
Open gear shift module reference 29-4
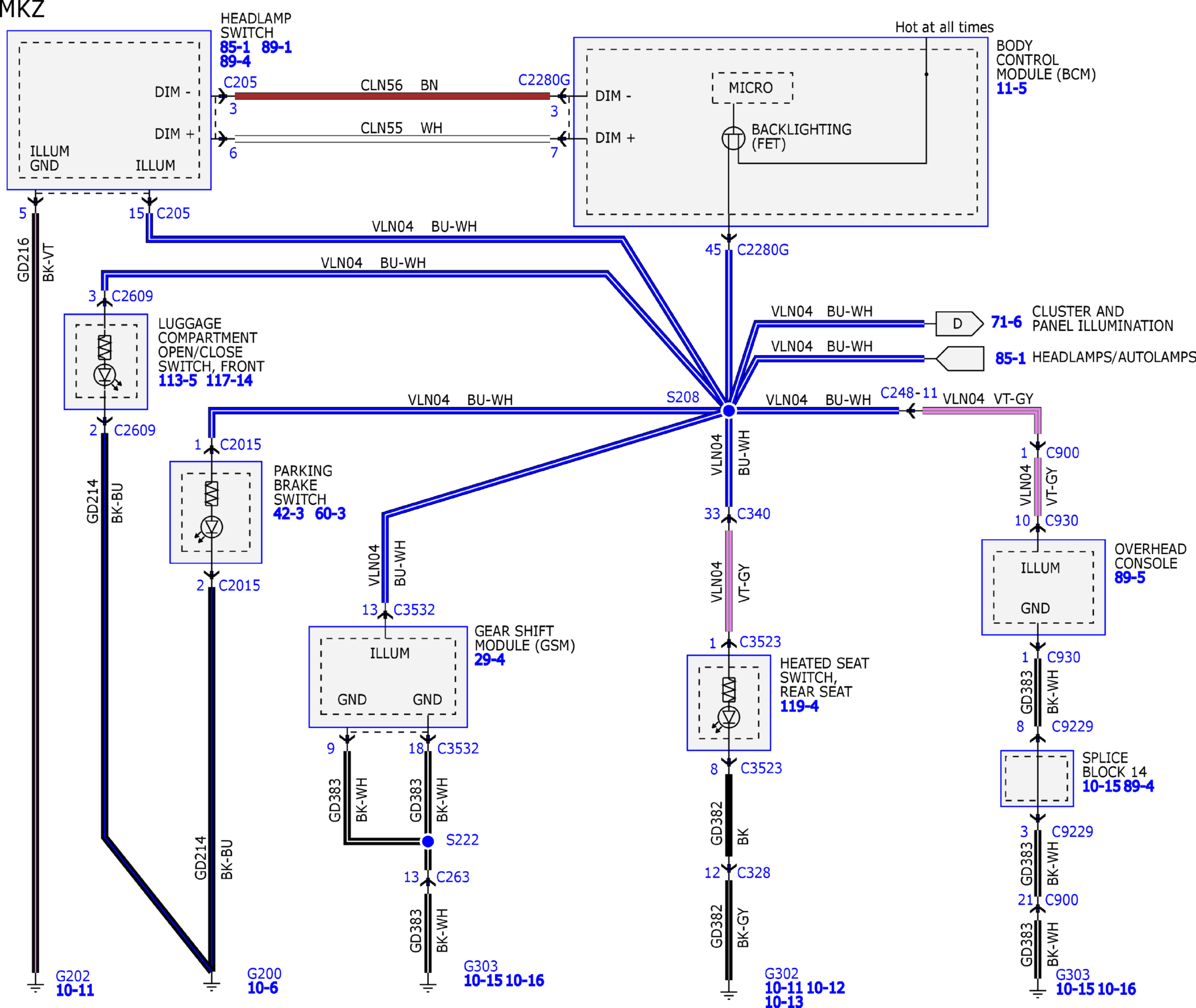(x=490, y=660)
